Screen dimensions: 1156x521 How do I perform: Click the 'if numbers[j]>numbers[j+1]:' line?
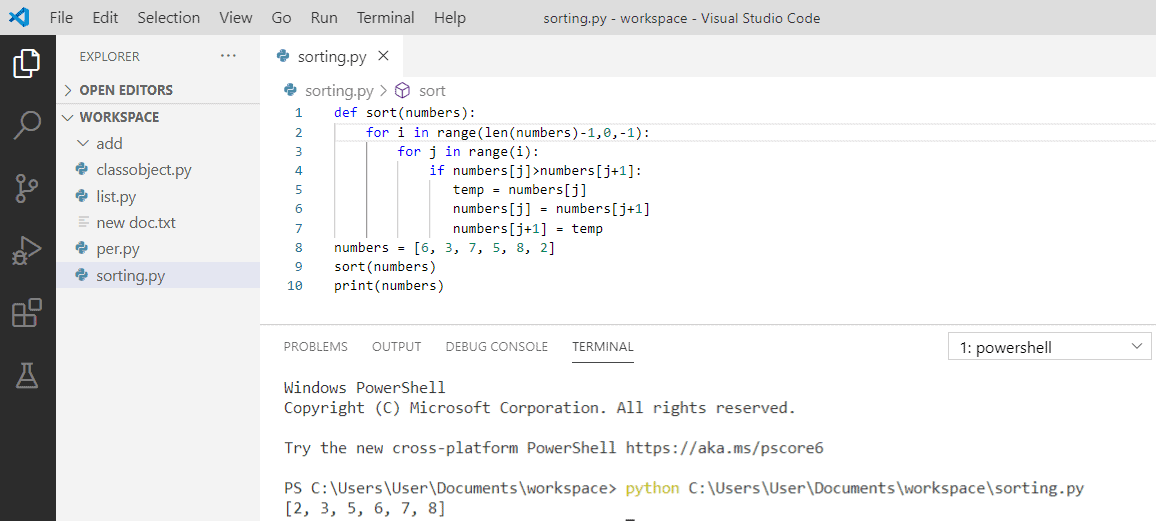click(537, 171)
